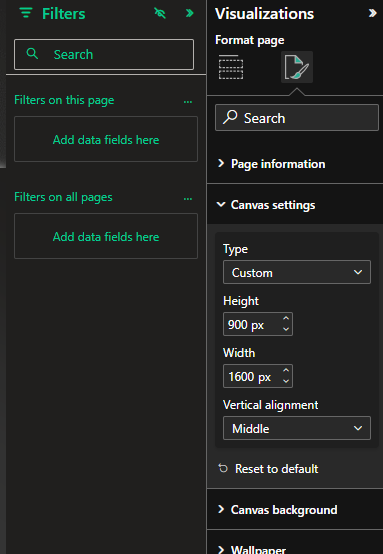The image size is (383, 554).
Task: Click the Filters funnel icon
Action: click(x=26, y=13)
